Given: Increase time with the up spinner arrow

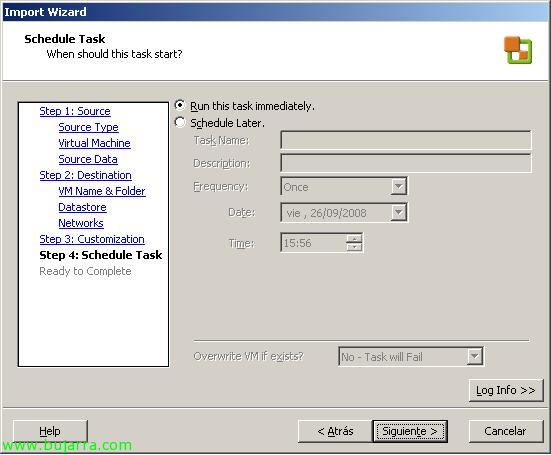Looking at the screenshot, I should (x=354, y=238).
